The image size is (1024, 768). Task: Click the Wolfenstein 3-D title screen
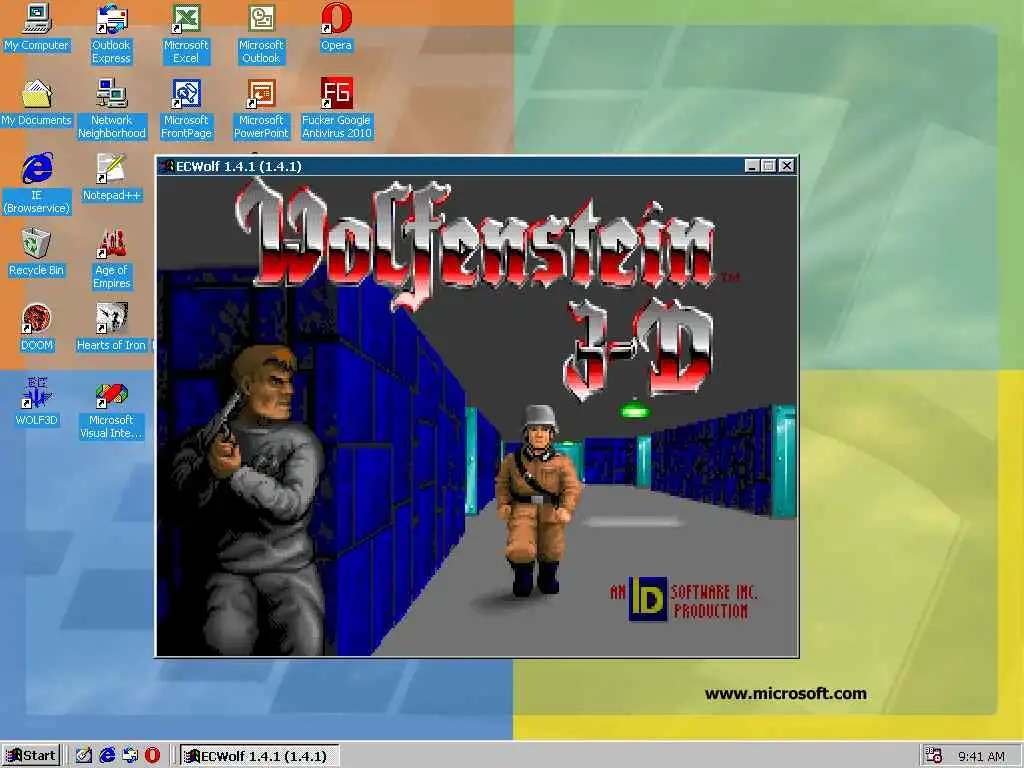click(x=477, y=416)
